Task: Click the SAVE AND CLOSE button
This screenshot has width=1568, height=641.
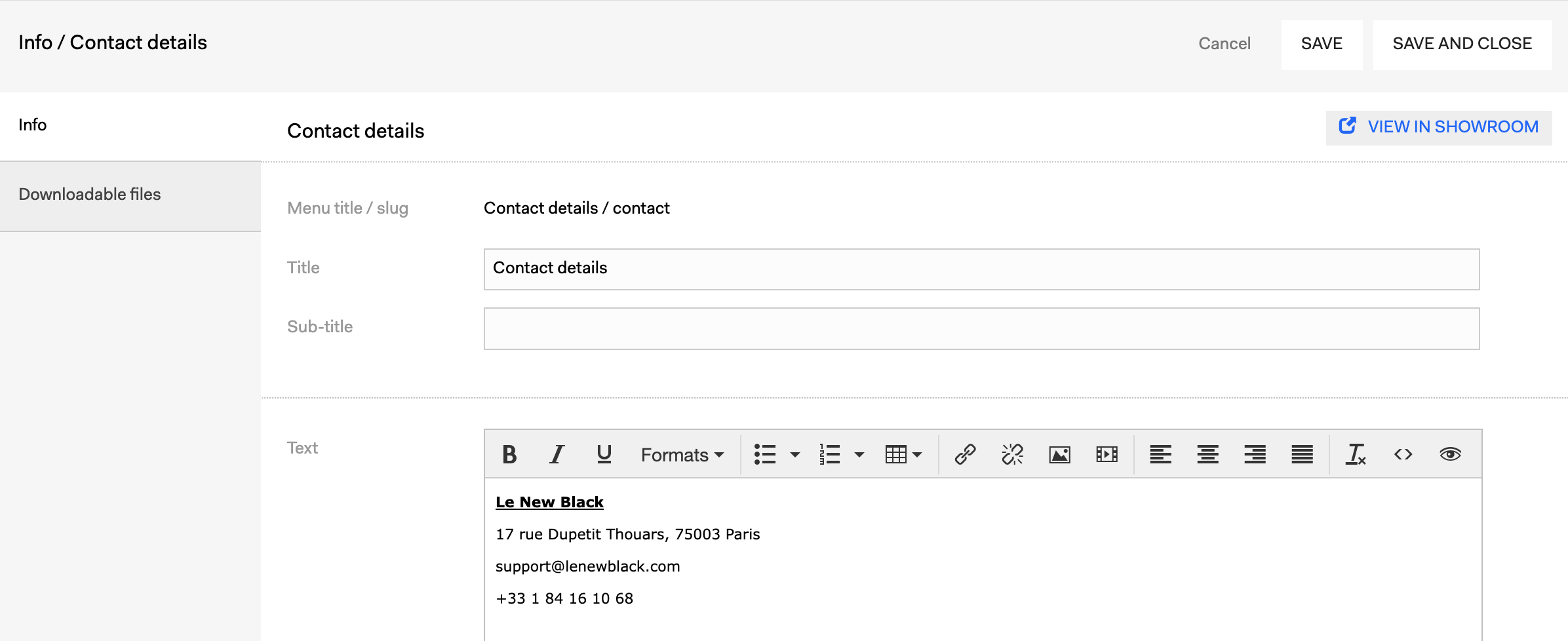Action: (x=1462, y=44)
